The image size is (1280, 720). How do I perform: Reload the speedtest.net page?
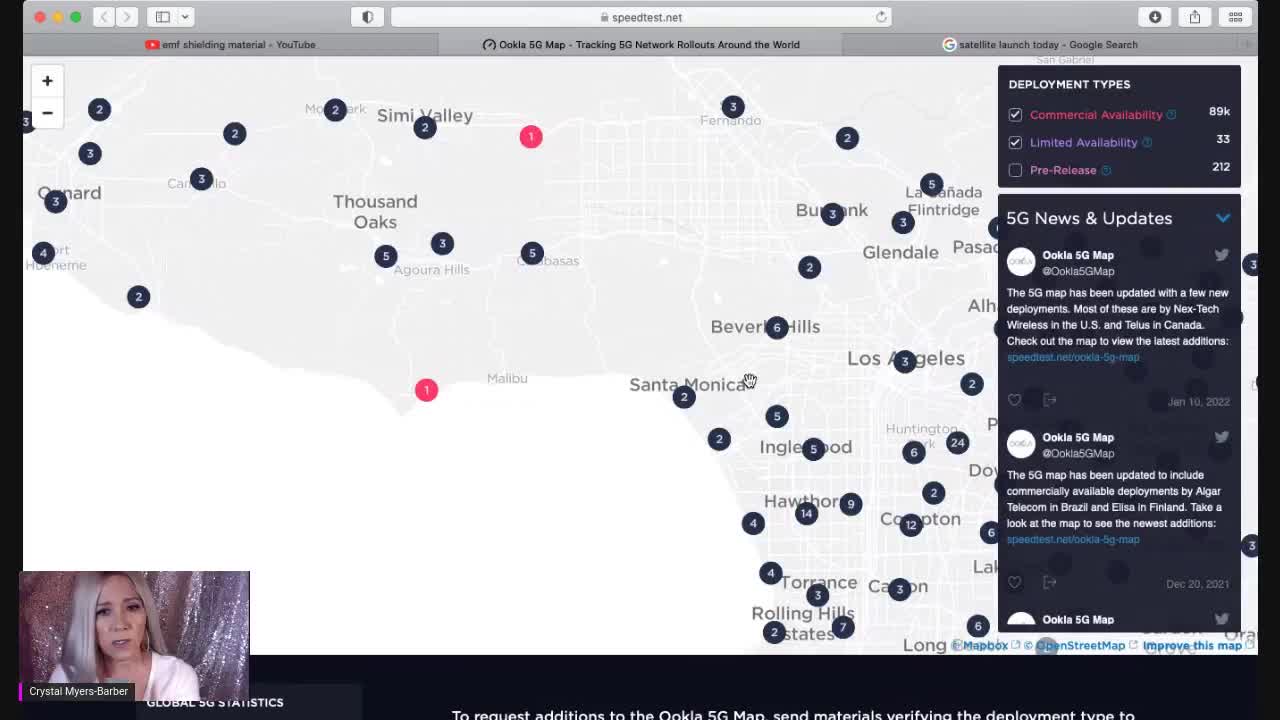tap(881, 17)
